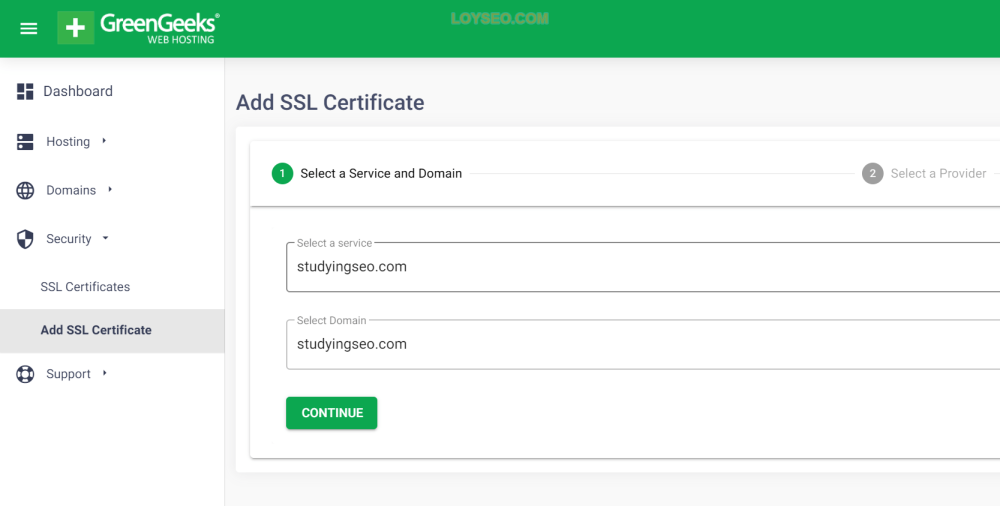Click the Hosting server icon
Viewport: 1000px width, 506px height.
(25, 142)
